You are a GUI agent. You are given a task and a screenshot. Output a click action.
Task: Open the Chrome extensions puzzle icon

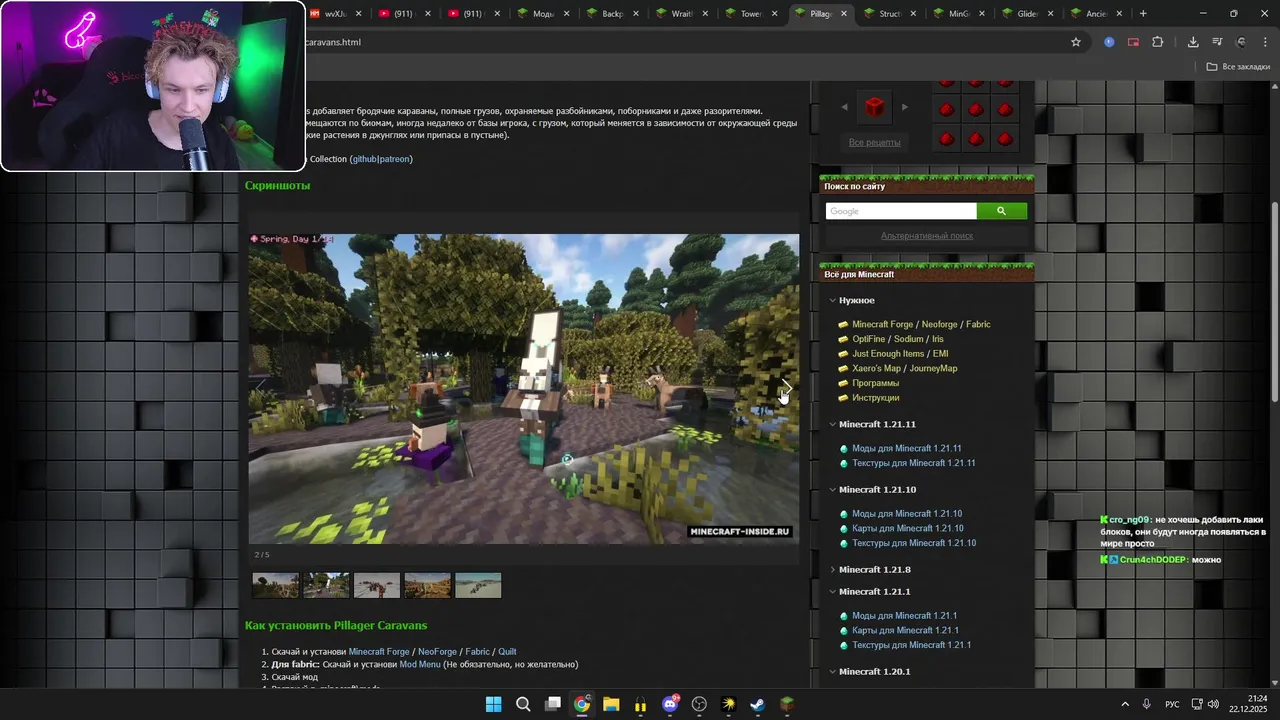(x=1158, y=42)
